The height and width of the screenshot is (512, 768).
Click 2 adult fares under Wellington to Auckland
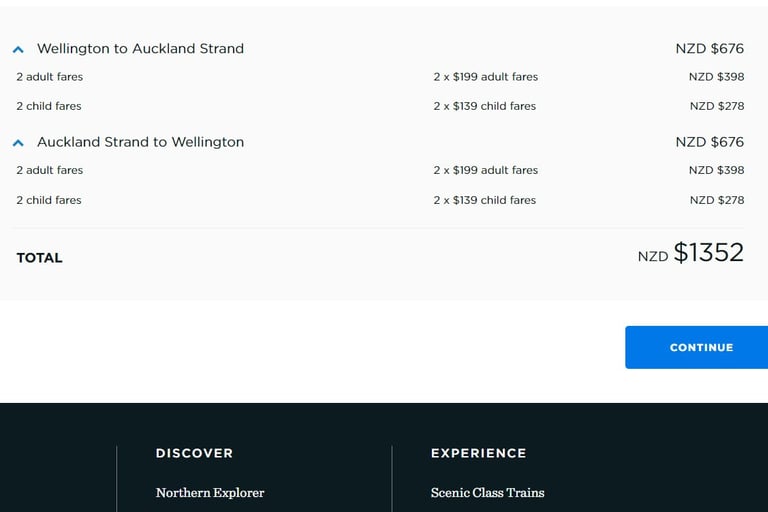(49, 77)
